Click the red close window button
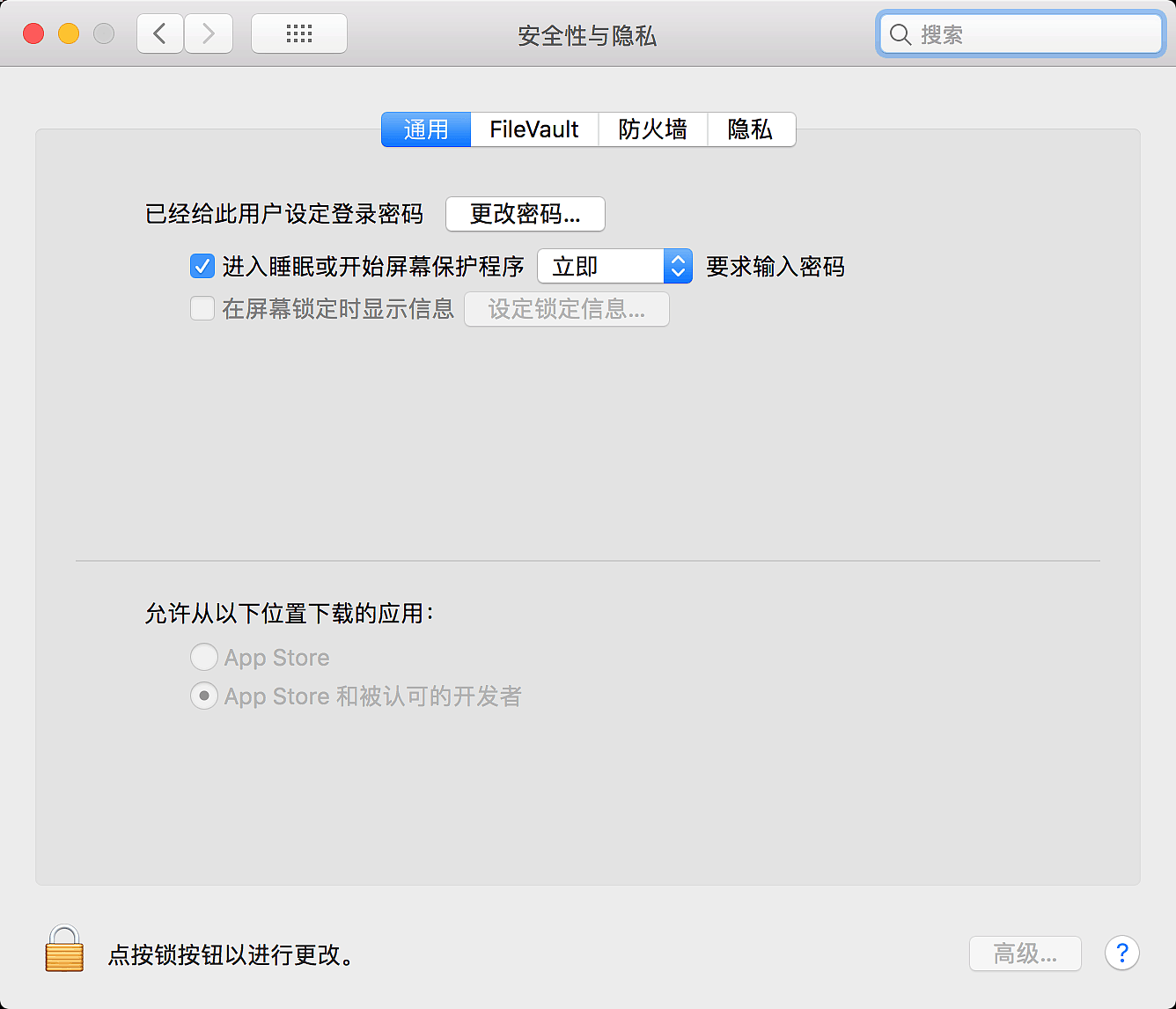This screenshot has height=1009, width=1176. [33, 34]
